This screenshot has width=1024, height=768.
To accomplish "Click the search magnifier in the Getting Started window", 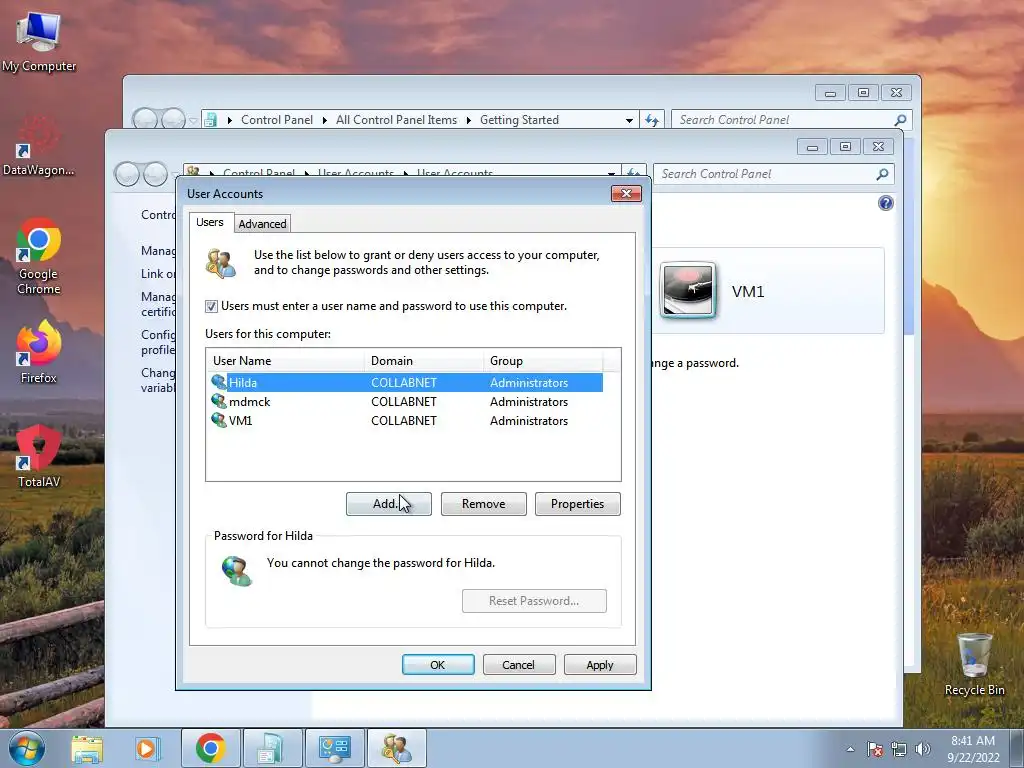I will [901, 120].
